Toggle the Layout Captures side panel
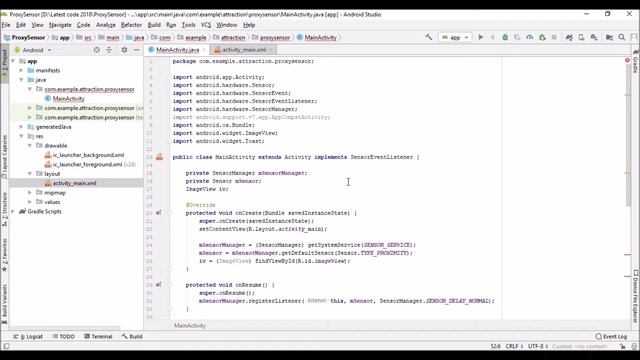 [4, 157]
